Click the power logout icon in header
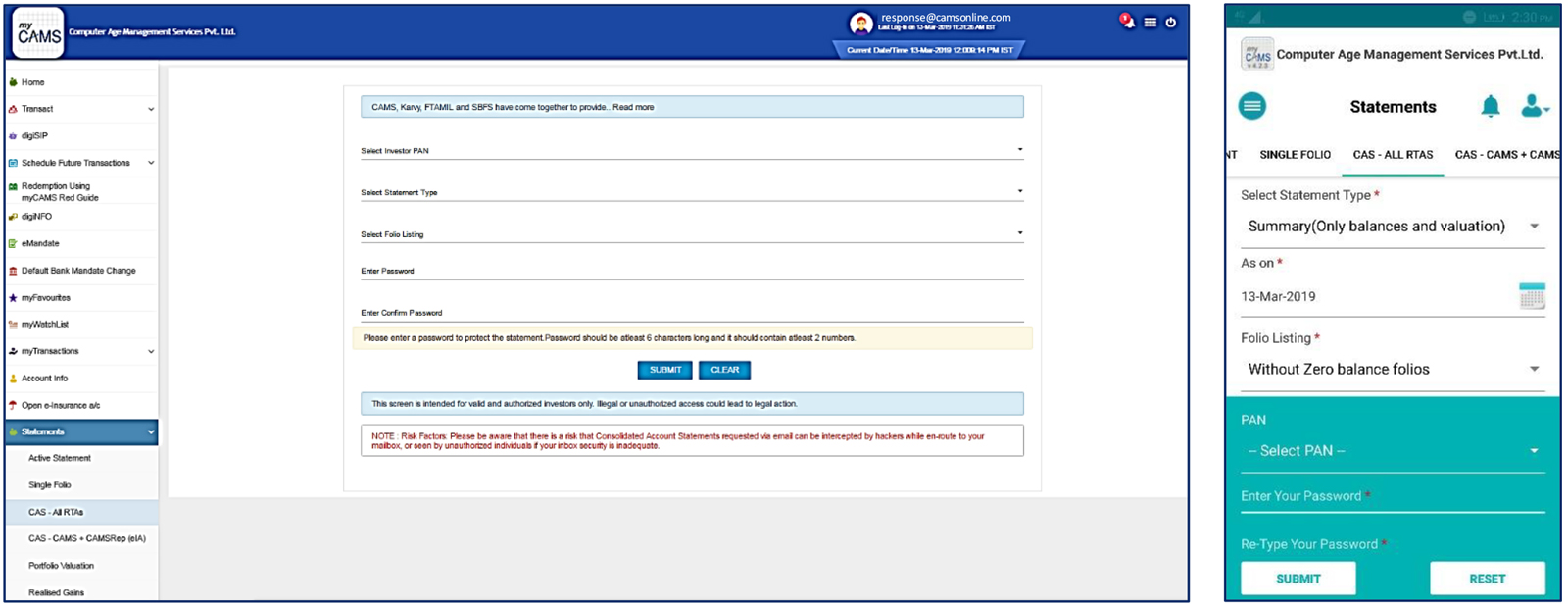1568x608 pixels. point(1170,23)
